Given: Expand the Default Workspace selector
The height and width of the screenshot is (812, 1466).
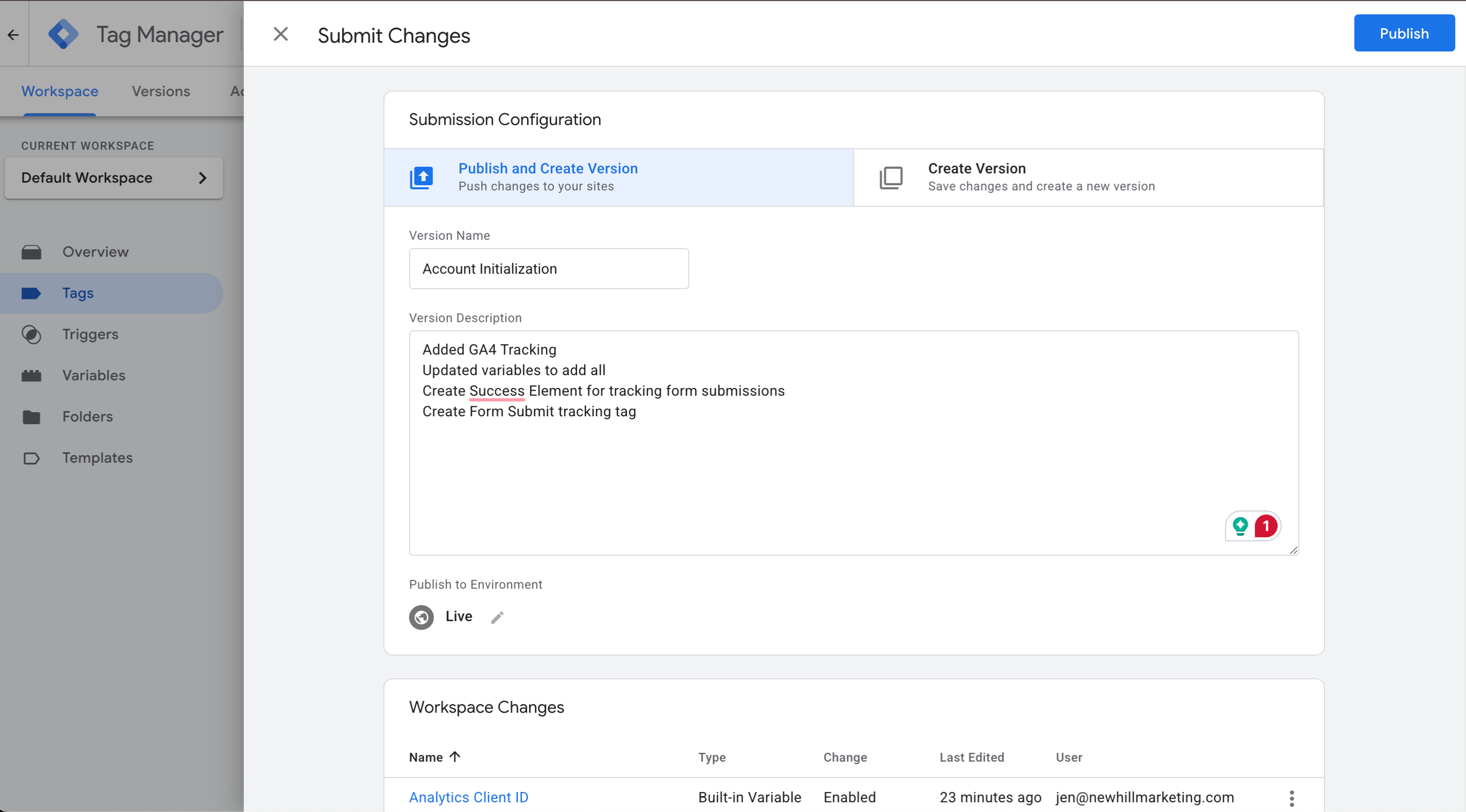Looking at the screenshot, I should [x=113, y=178].
